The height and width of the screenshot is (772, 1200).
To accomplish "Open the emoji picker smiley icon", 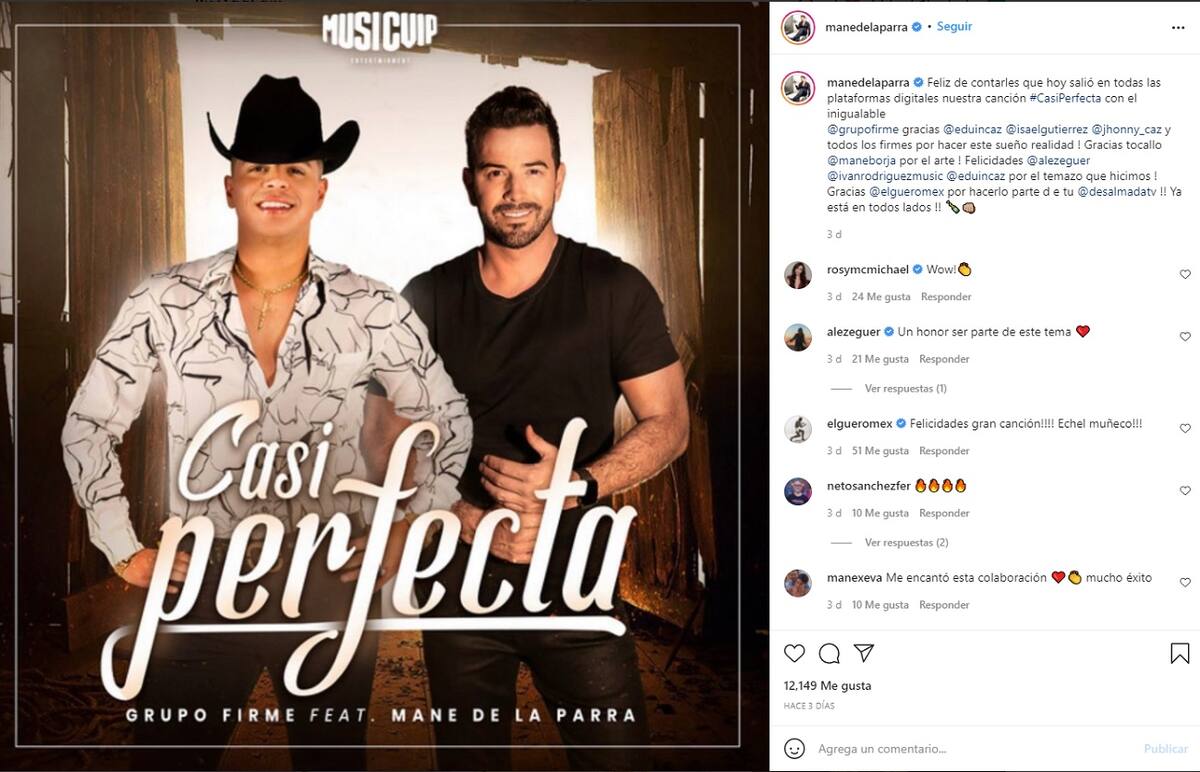I will 794,748.
